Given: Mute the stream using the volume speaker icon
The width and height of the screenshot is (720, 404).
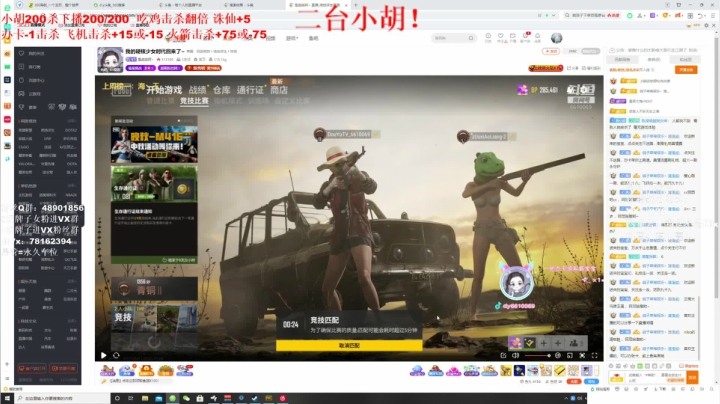Looking at the screenshot, I should click(x=516, y=355).
